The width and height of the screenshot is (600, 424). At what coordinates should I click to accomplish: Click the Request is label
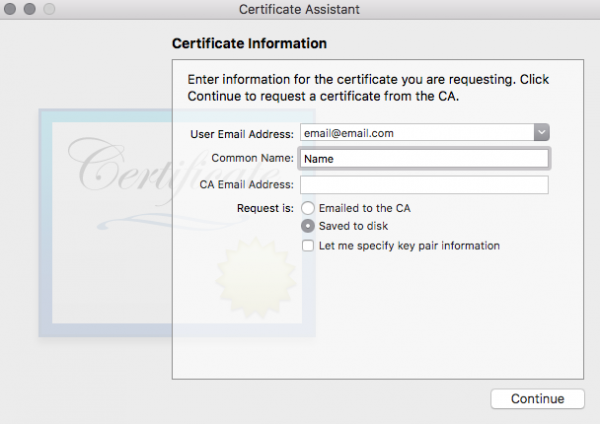264,208
